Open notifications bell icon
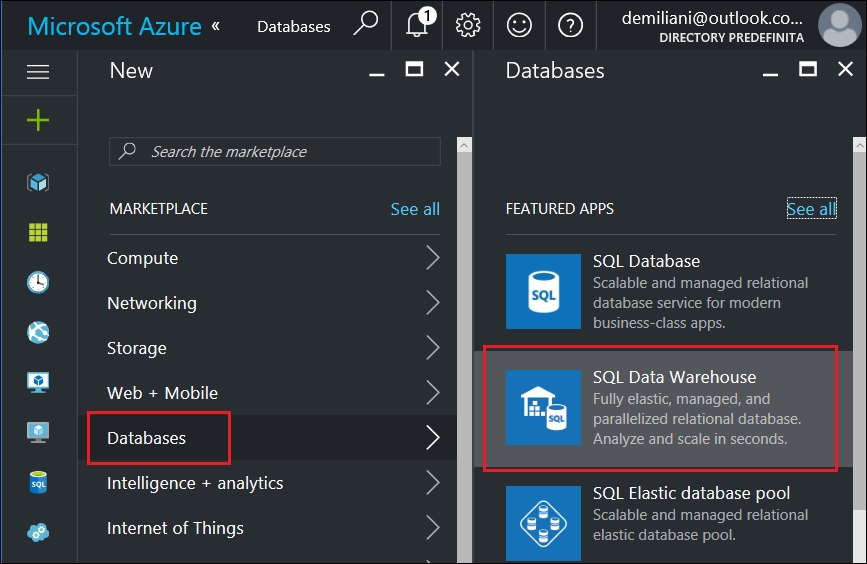The image size is (867, 564). (x=418, y=24)
